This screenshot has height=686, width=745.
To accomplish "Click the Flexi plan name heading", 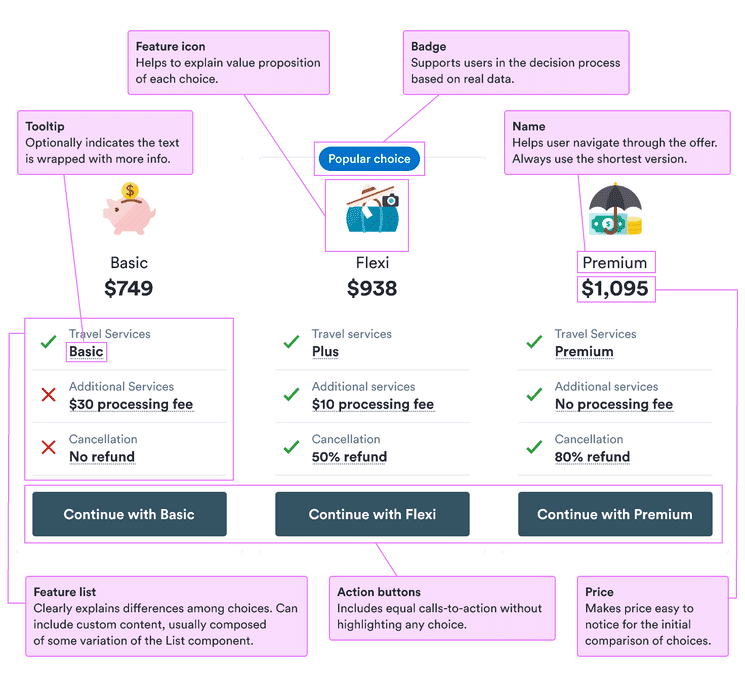I will (x=372, y=263).
